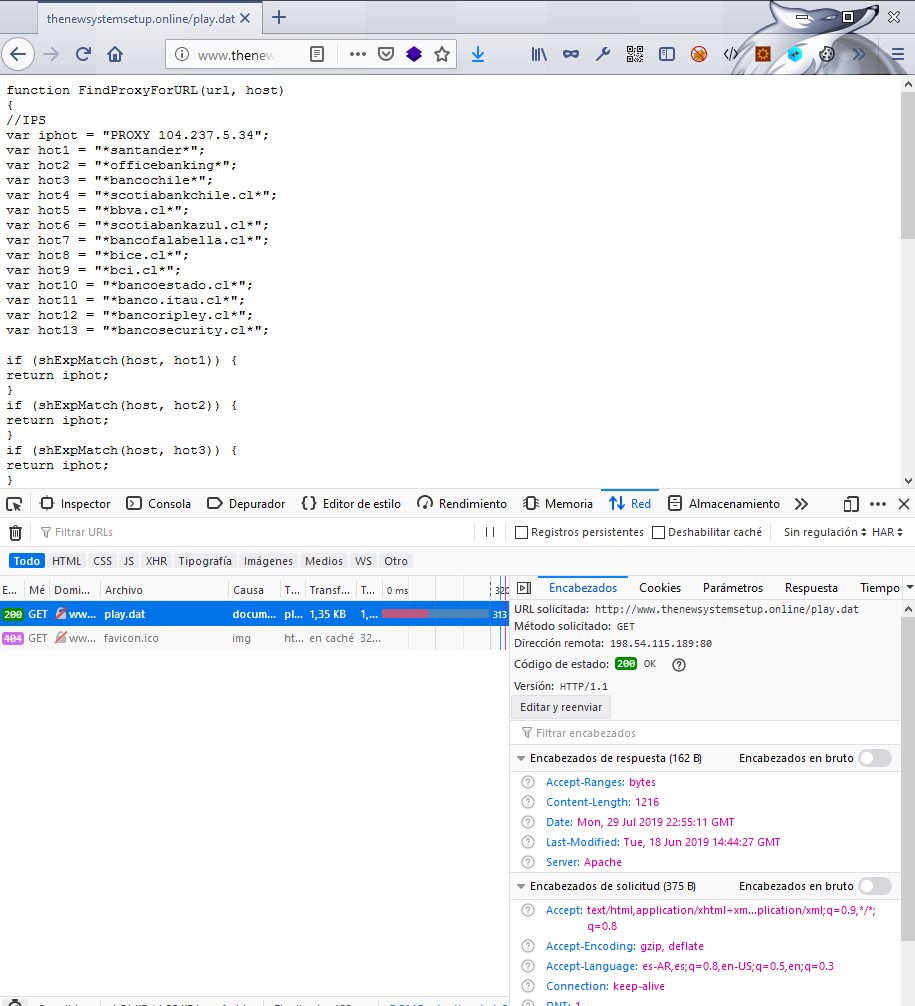915x1006 pixels.
Task: Click the browser address bar URL
Action: point(235,55)
